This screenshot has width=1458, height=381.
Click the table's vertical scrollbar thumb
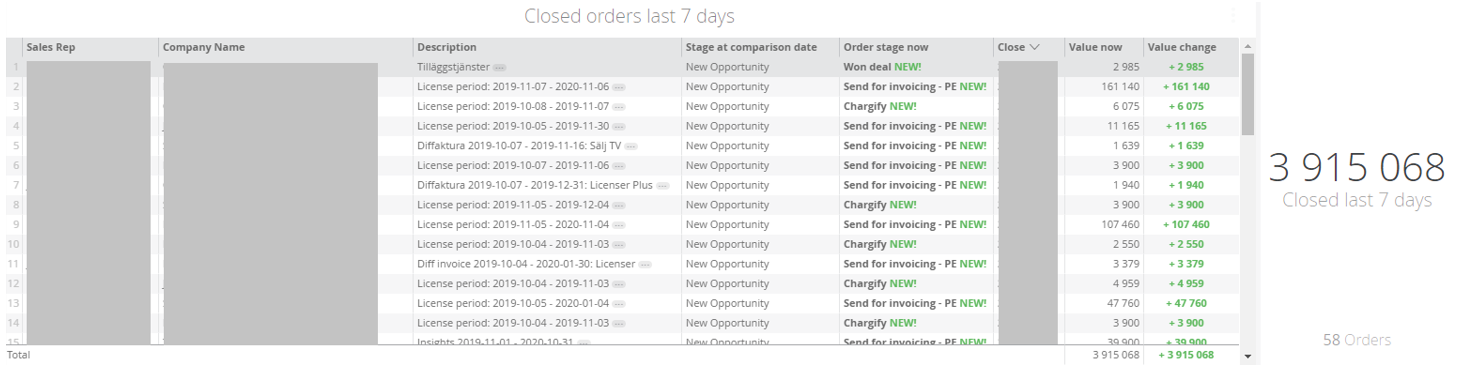click(1246, 94)
